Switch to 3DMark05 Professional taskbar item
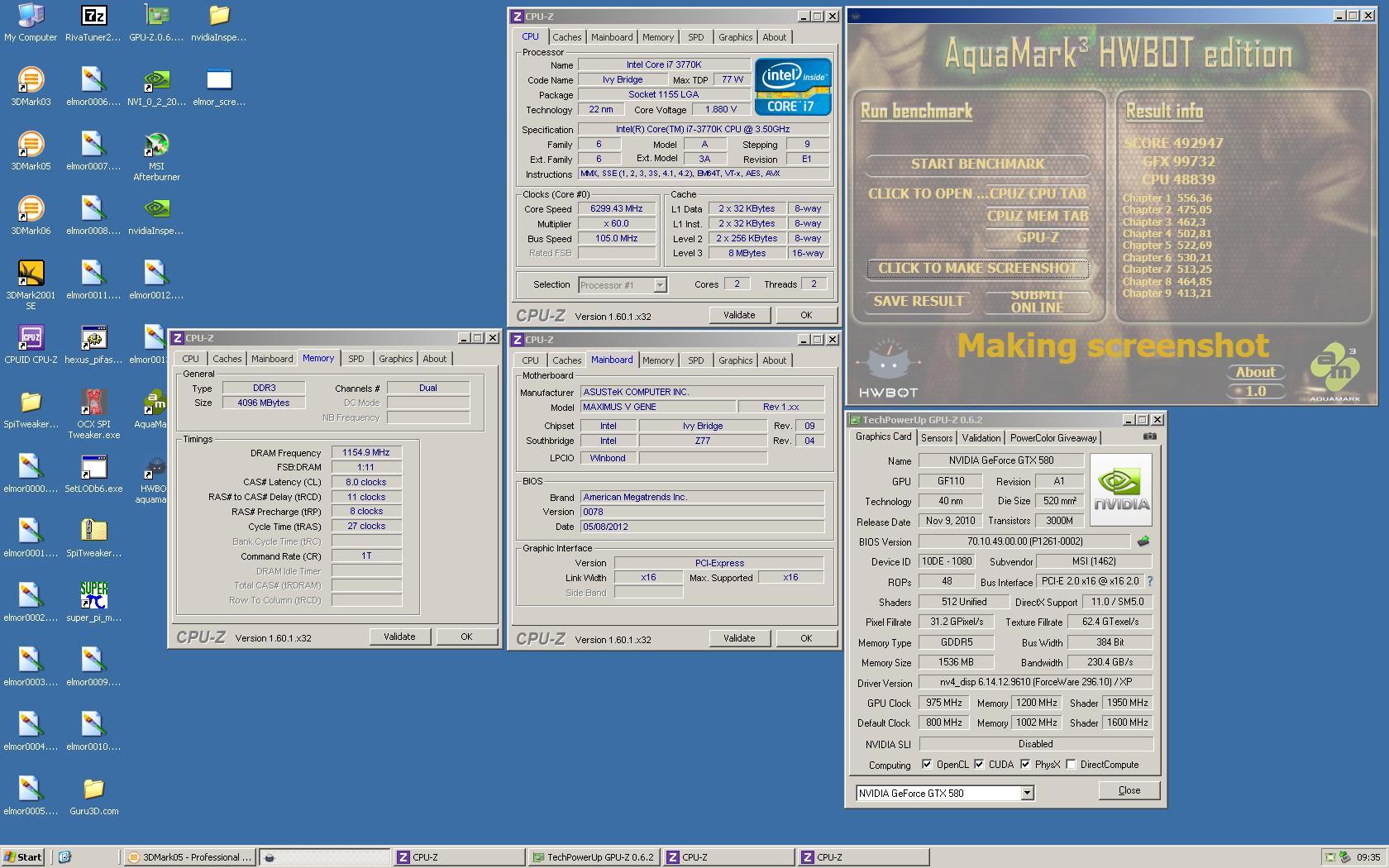The height and width of the screenshot is (868, 1389). [x=189, y=857]
